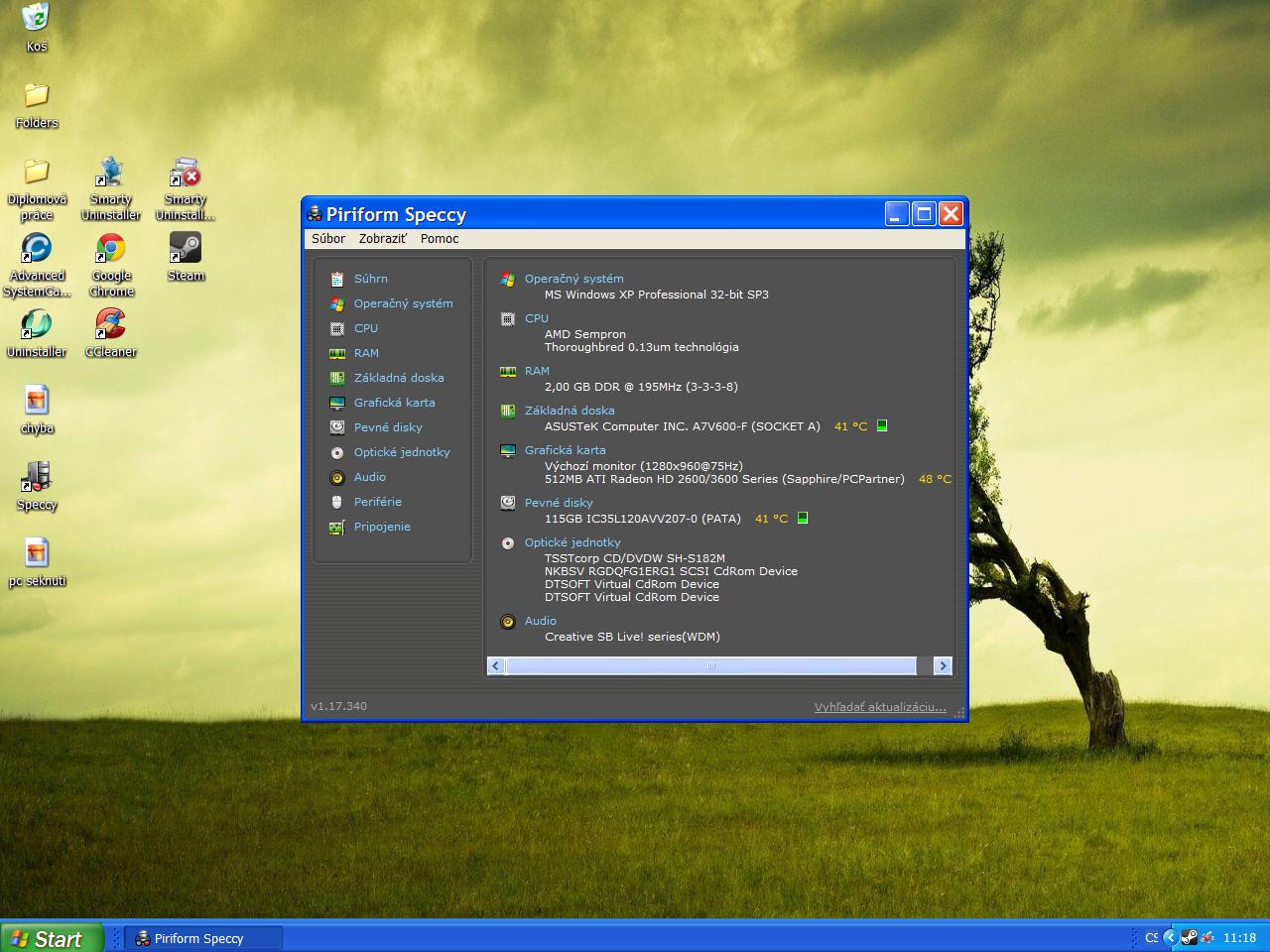Select the CCleaner desktop icon
Screen dimensions: 1270x952
tap(111, 324)
